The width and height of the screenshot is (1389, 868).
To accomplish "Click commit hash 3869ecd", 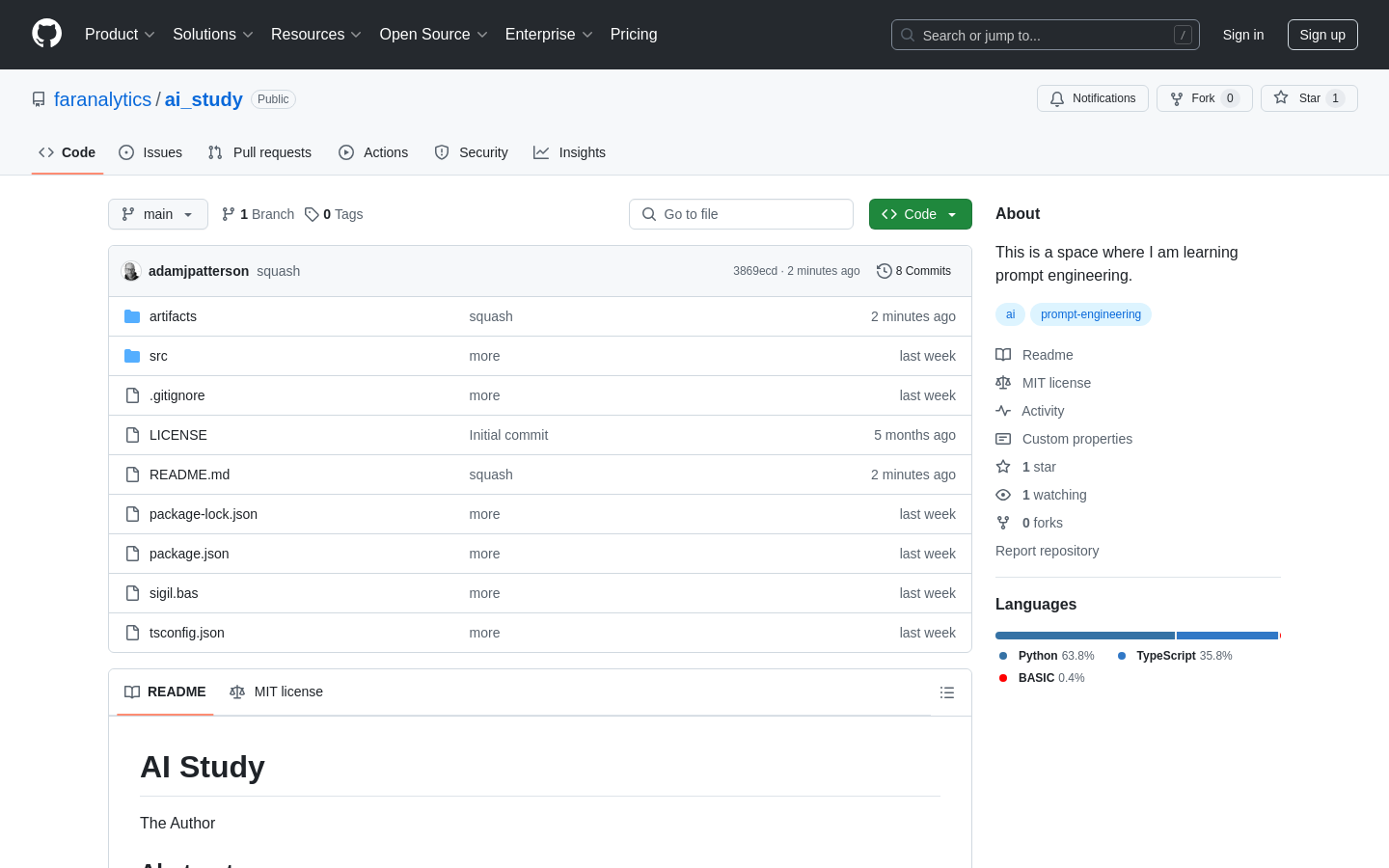I will tap(755, 271).
